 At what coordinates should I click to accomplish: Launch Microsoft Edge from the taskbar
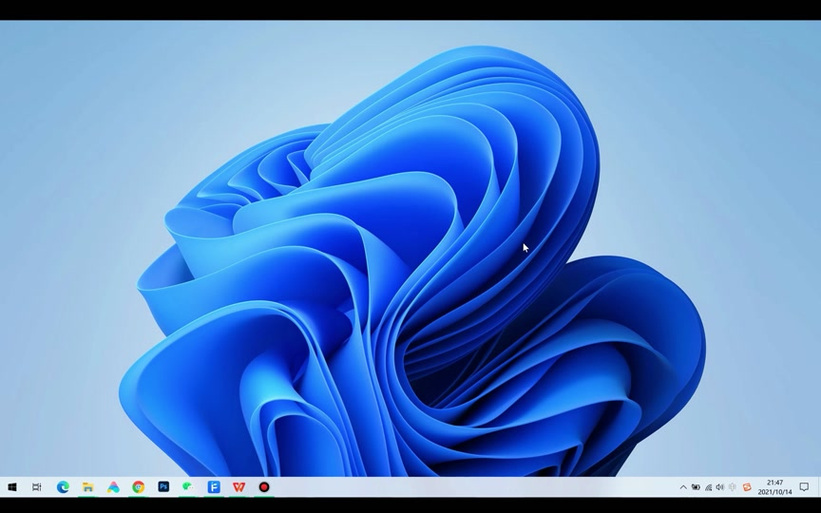click(63, 487)
